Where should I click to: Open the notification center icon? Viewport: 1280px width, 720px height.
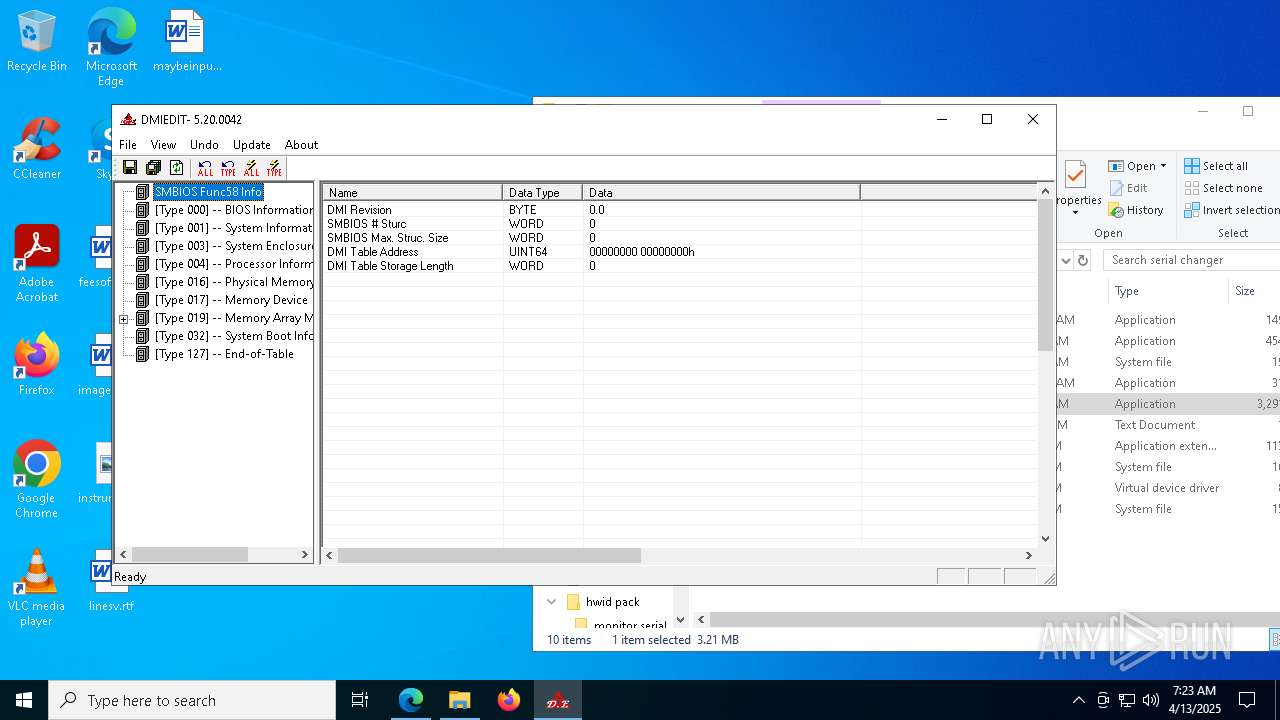(x=1247, y=700)
